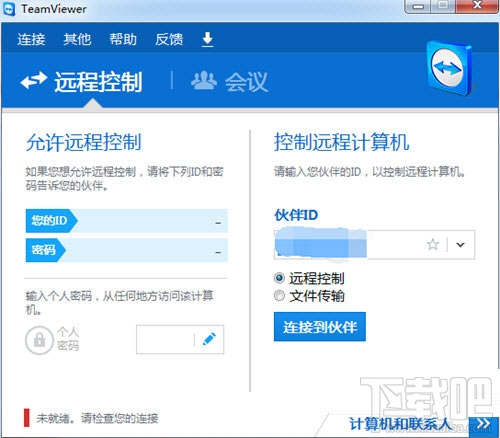500x438 pixels.
Task: Click the download arrow icon in menu bar
Action: pos(207,39)
